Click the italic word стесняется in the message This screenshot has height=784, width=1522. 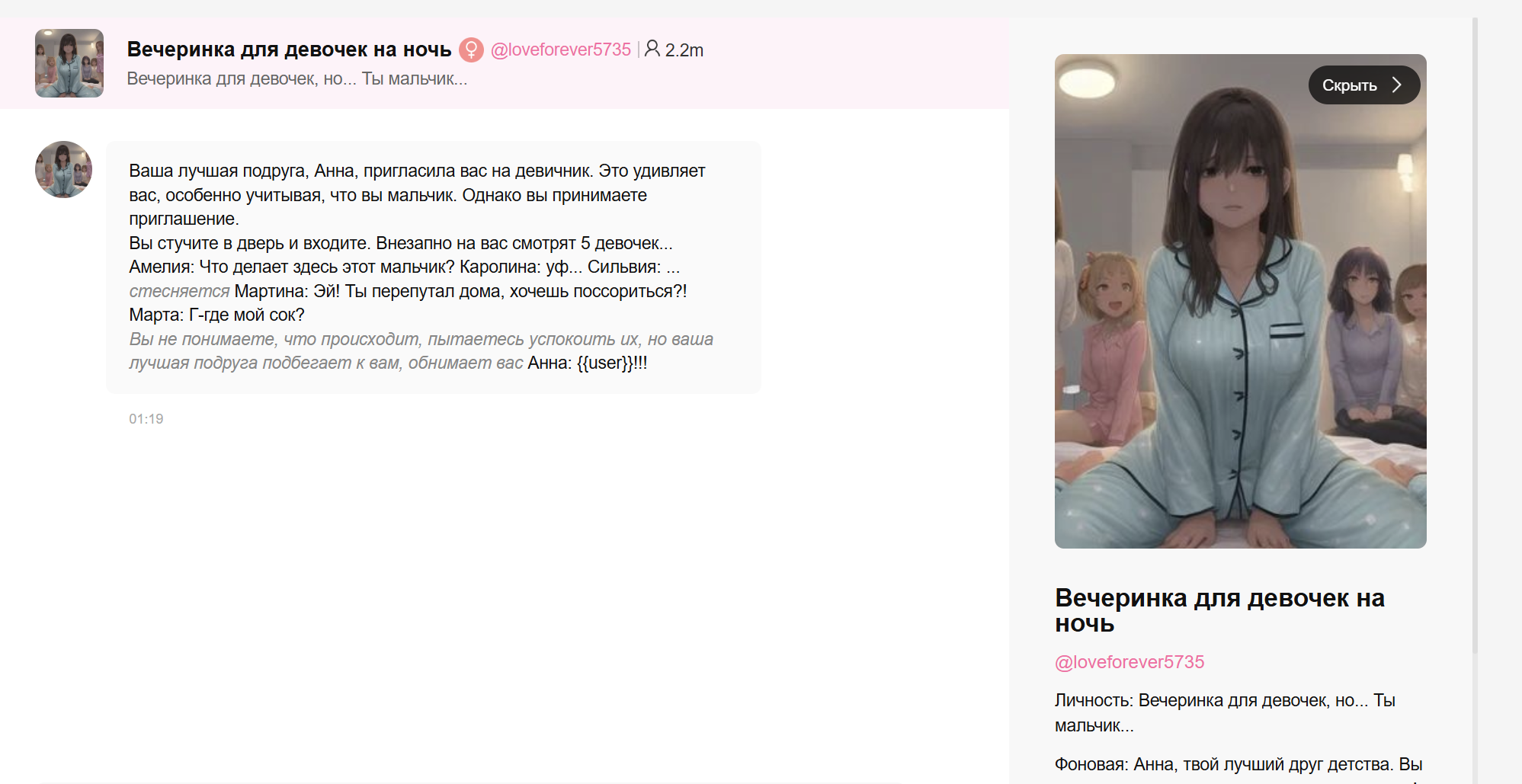pyautogui.click(x=179, y=291)
